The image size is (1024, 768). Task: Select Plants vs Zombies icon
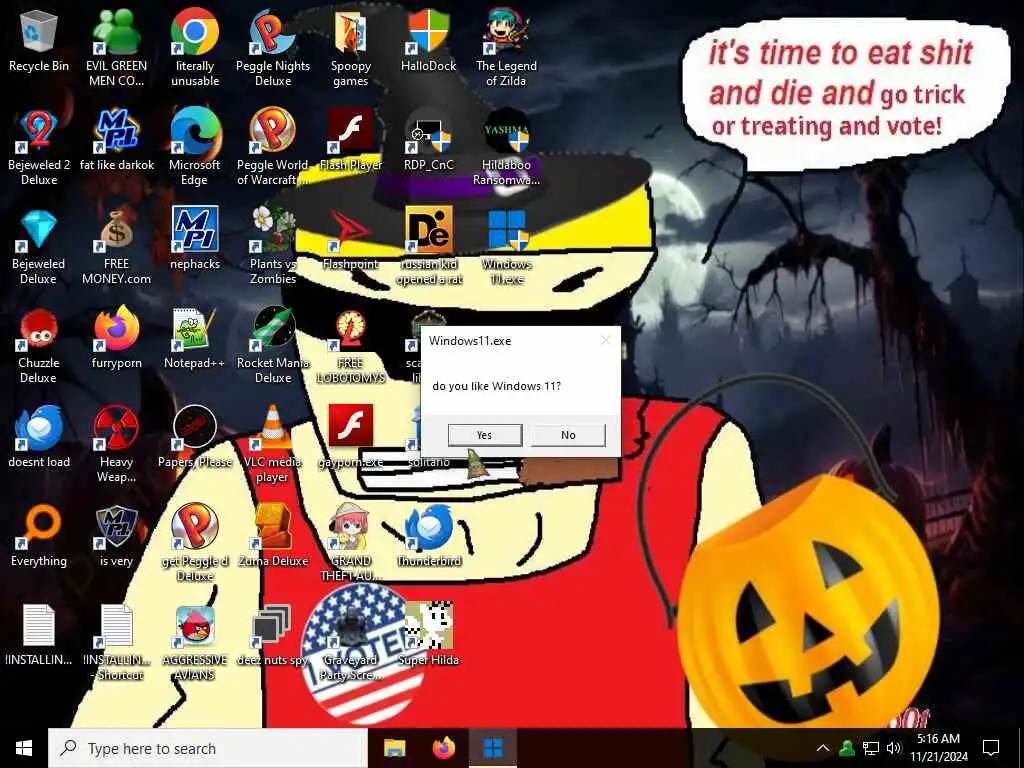coord(273,246)
